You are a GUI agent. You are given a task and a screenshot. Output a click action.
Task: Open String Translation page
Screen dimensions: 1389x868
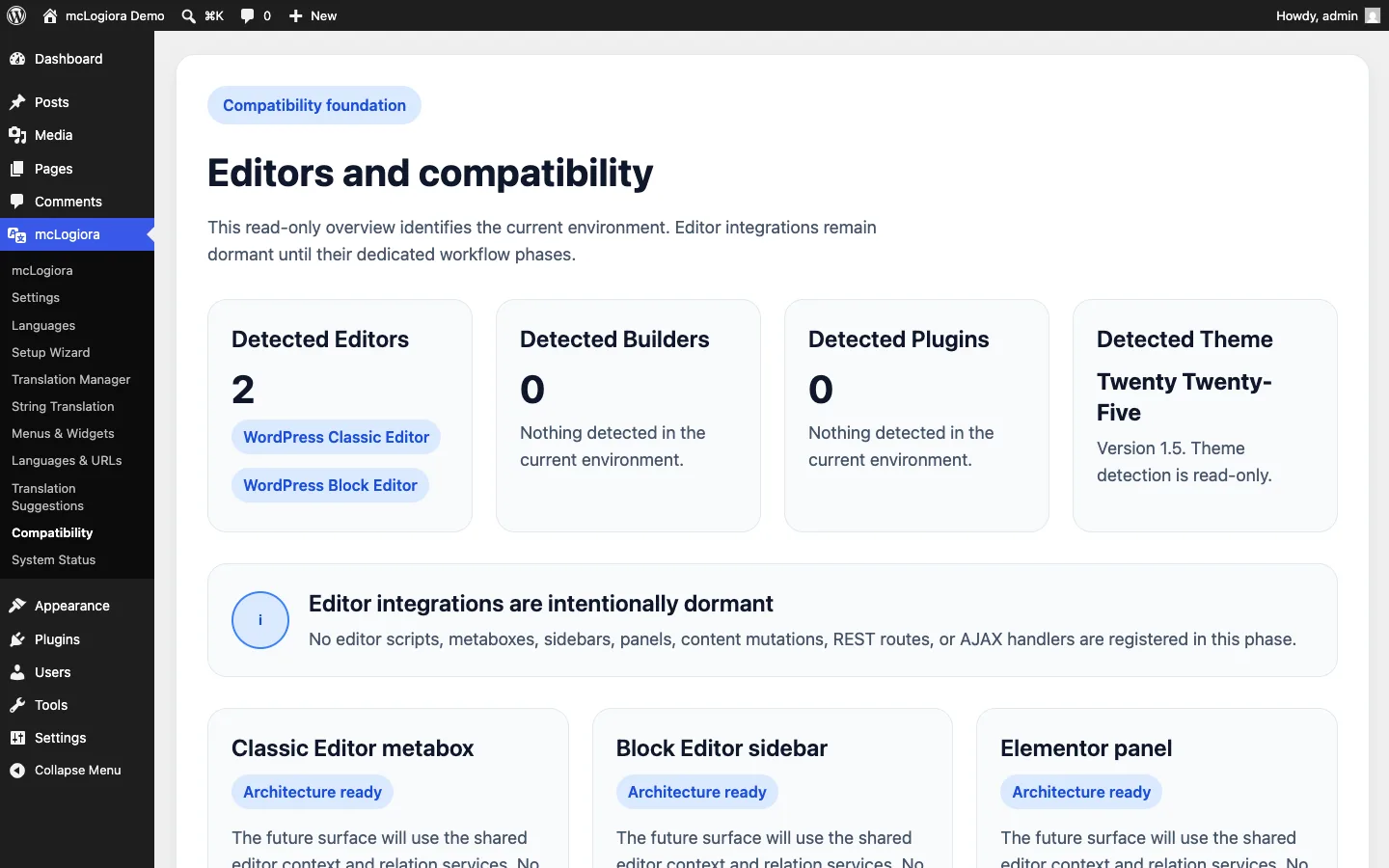63,407
